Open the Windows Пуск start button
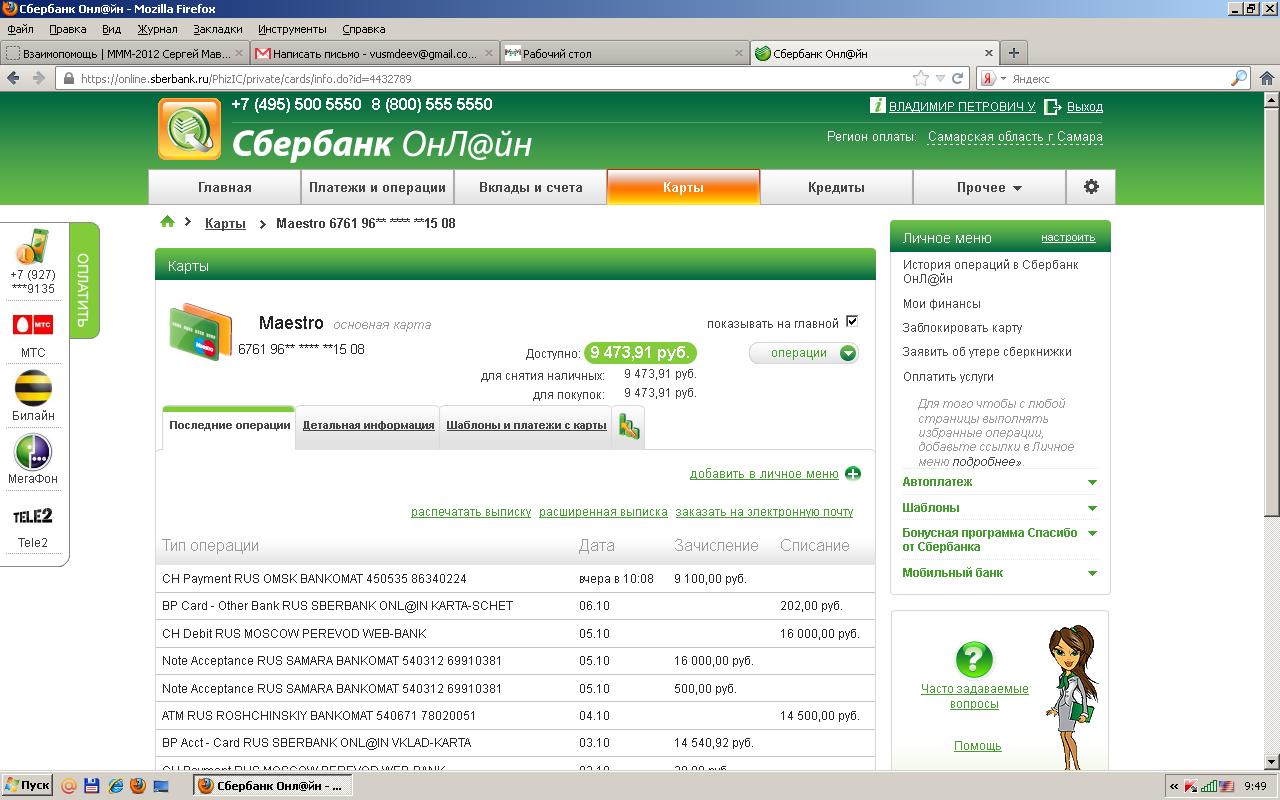 click(27, 786)
